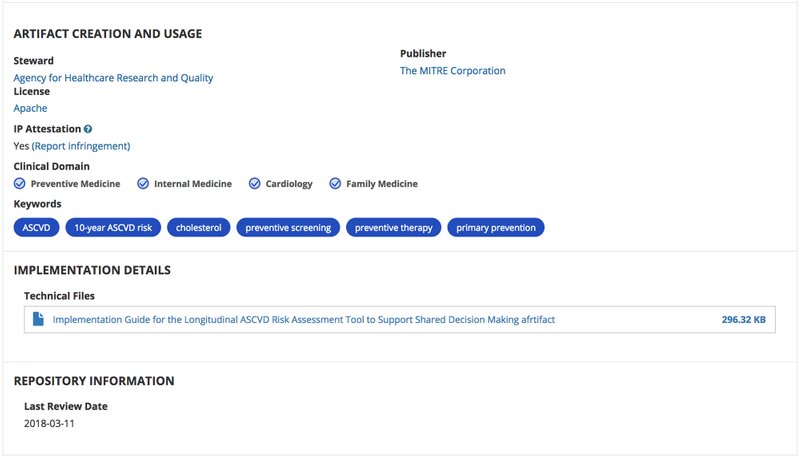Click the Preventive Medicine domain text

point(76,184)
